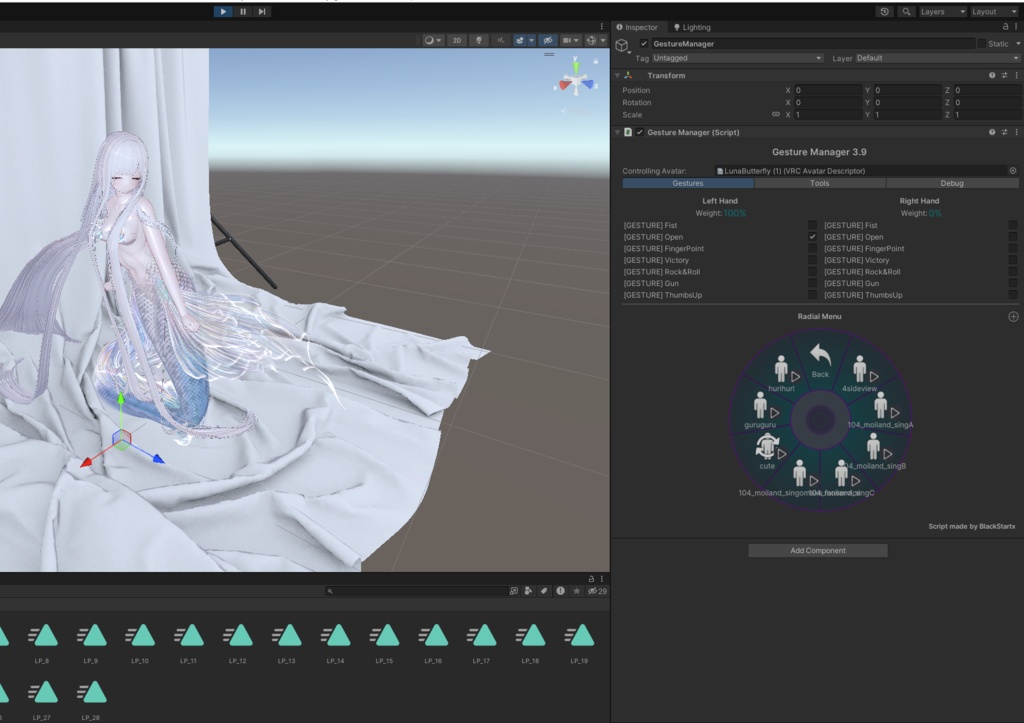The height and width of the screenshot is (723, 1024).
Task: Open the Layers dropdown in the top bar
Action: click(942, 12)
